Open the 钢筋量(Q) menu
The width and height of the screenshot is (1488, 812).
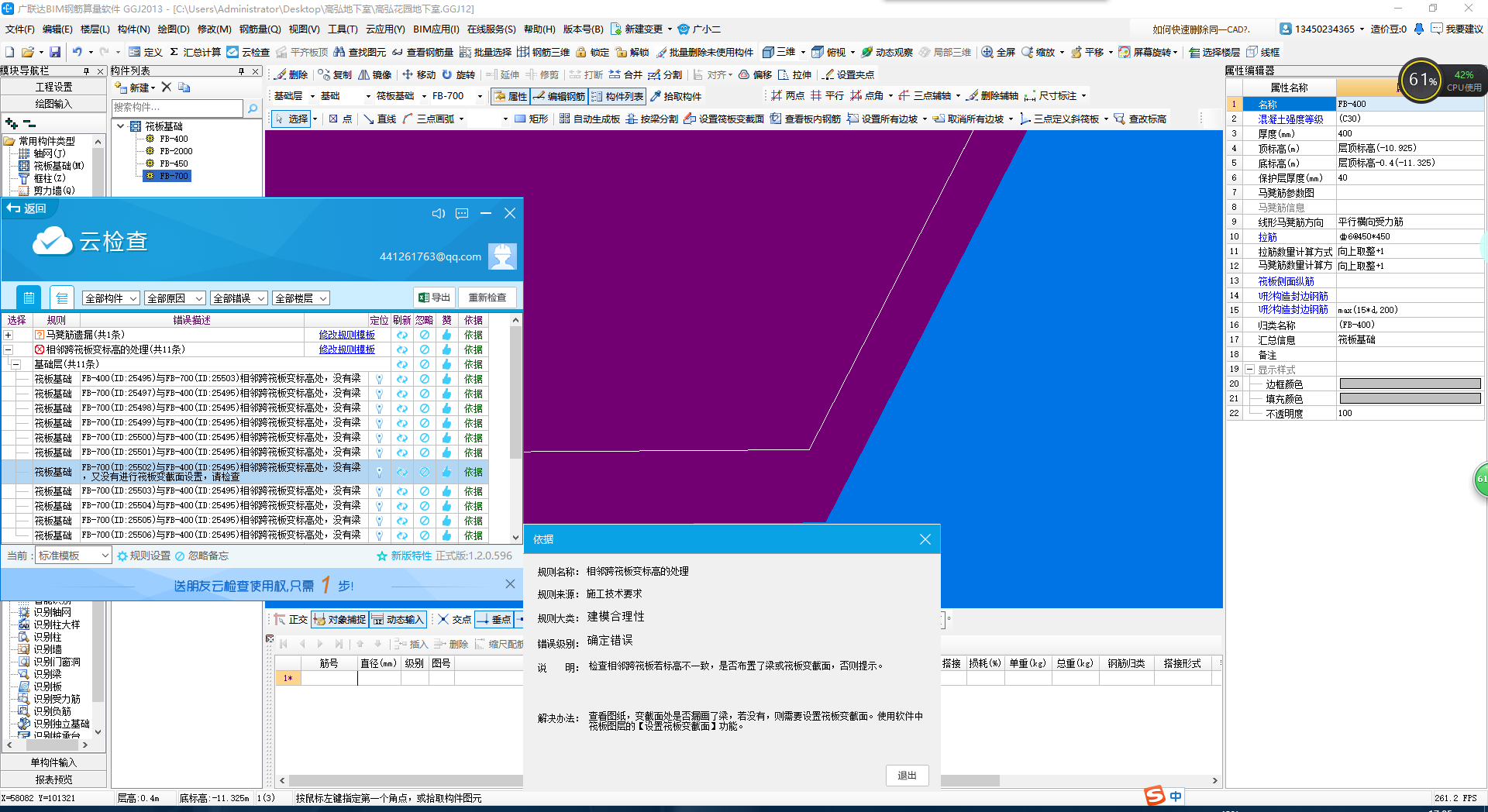(260, 29)
